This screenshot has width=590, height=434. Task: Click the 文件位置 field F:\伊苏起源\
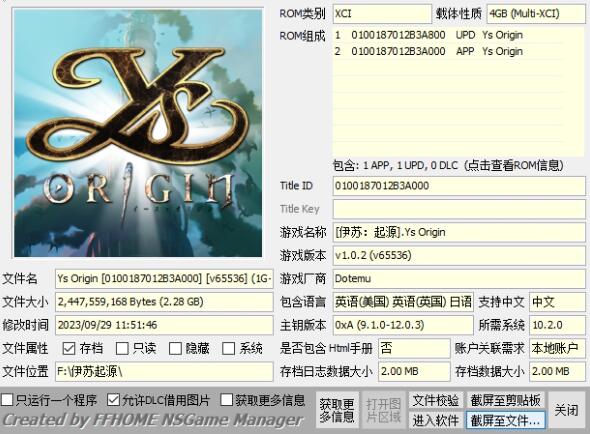tap(164, 372)
